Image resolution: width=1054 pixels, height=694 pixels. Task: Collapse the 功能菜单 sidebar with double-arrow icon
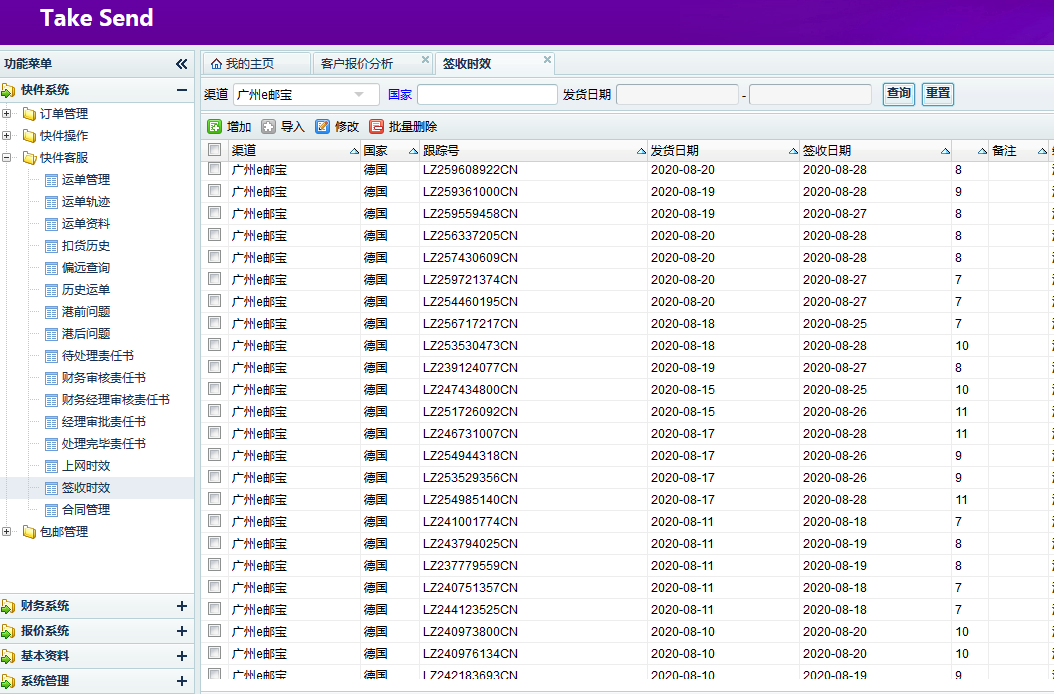[x=181, y=64]
